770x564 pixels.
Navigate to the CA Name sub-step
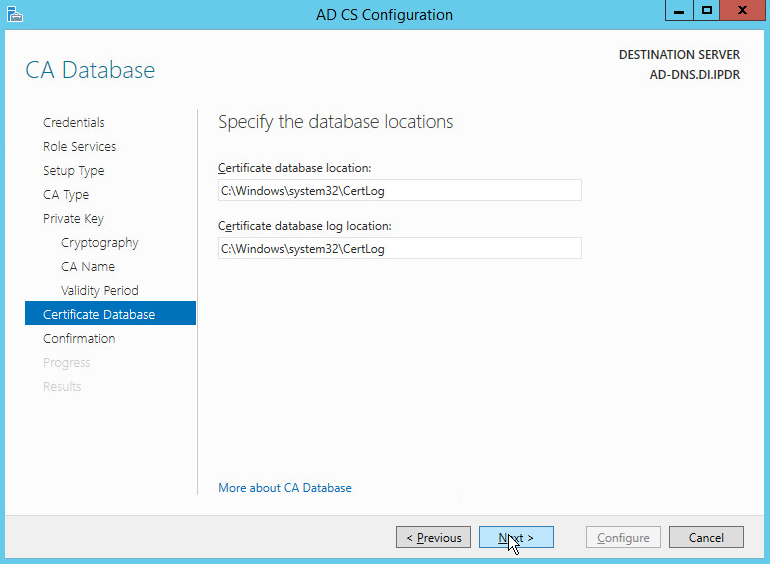pos(87,267)
